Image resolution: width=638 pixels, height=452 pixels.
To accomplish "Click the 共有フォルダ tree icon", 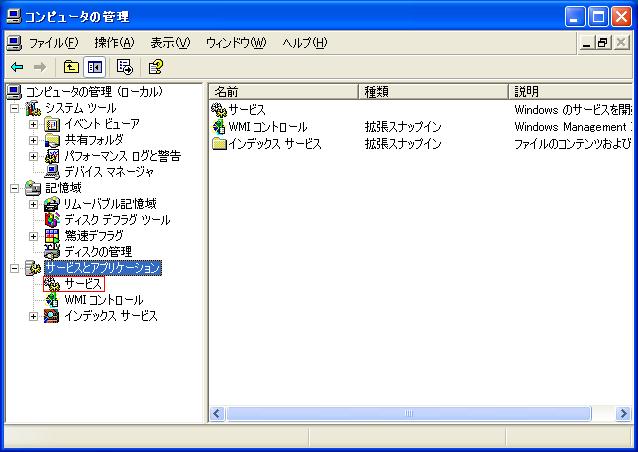I will click(x=52, y=140).
